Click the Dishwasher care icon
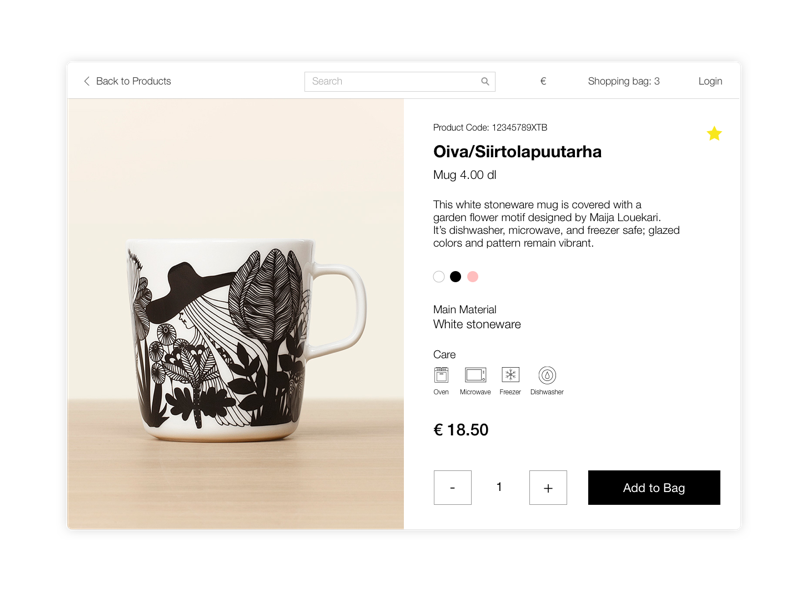 (547, 375)
